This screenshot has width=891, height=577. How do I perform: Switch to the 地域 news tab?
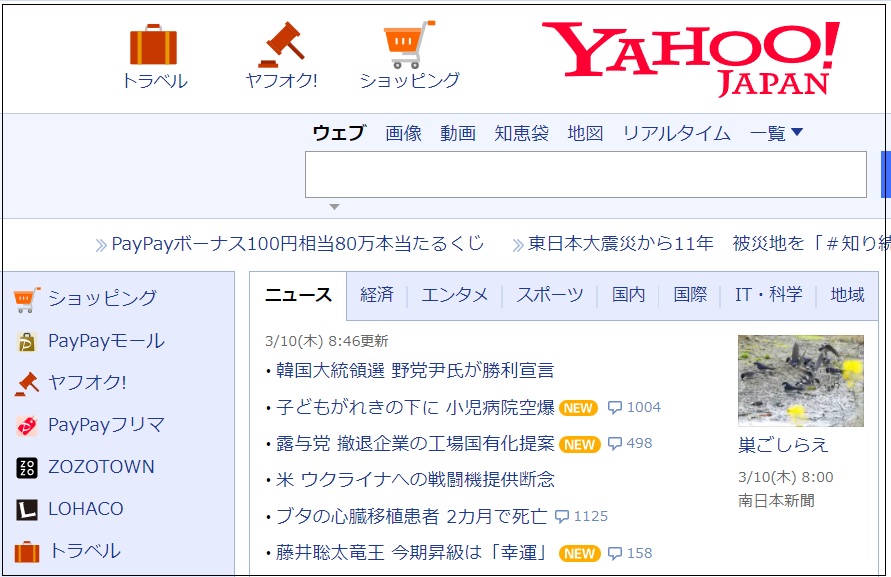[x=847, y=294]
